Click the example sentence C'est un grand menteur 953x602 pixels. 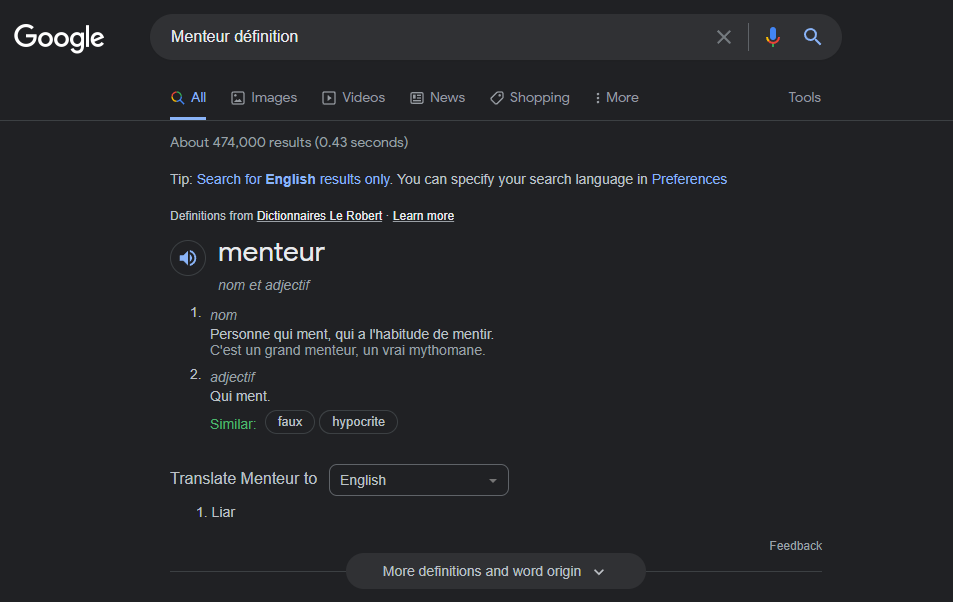pos(348,351)
